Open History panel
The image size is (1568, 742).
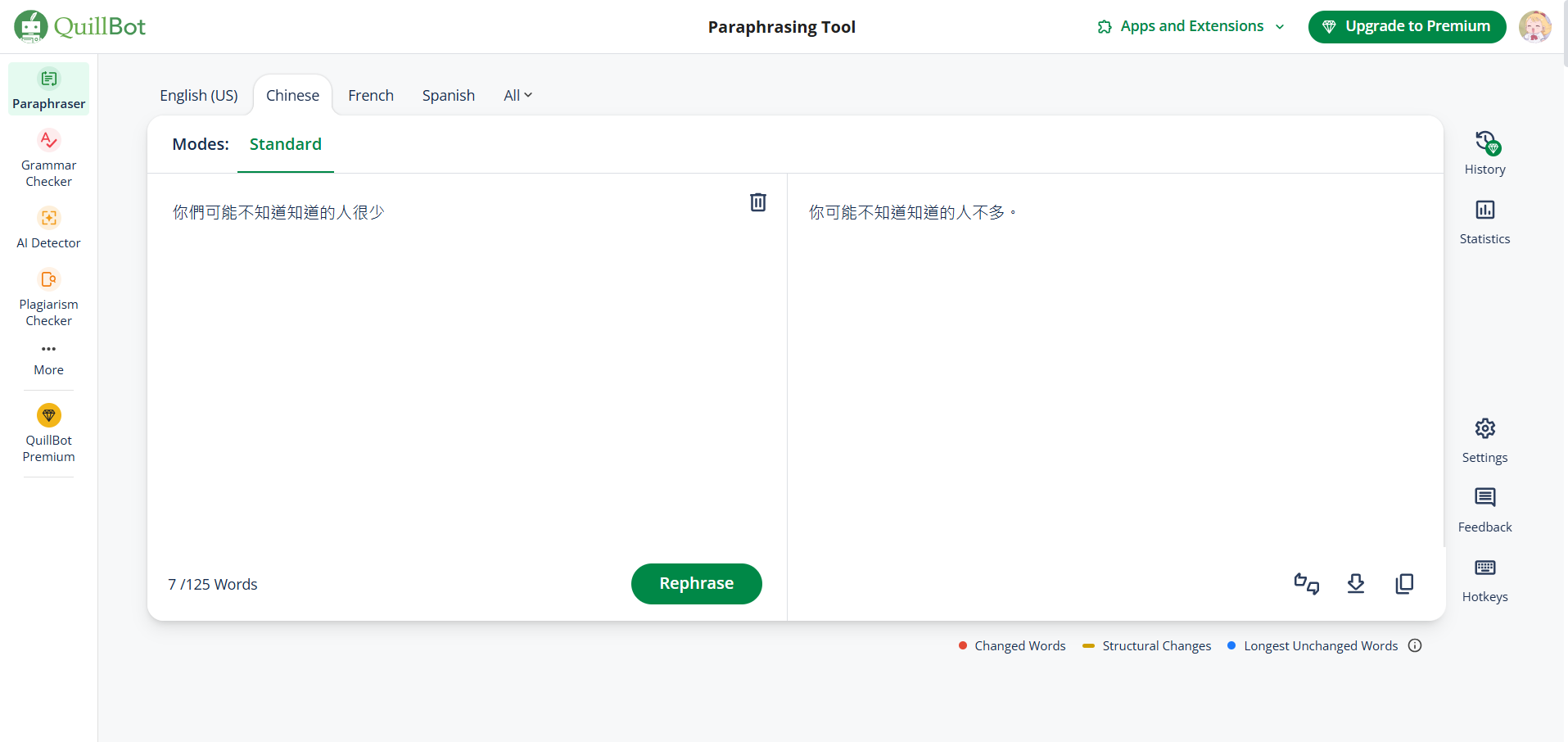click(1485, 153)
